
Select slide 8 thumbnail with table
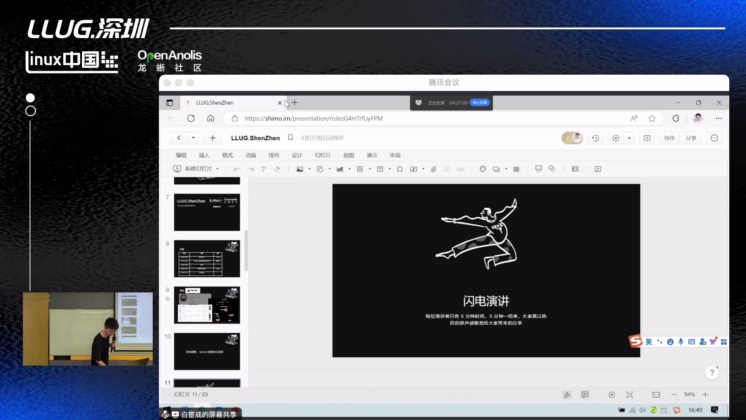pos(207,258)
